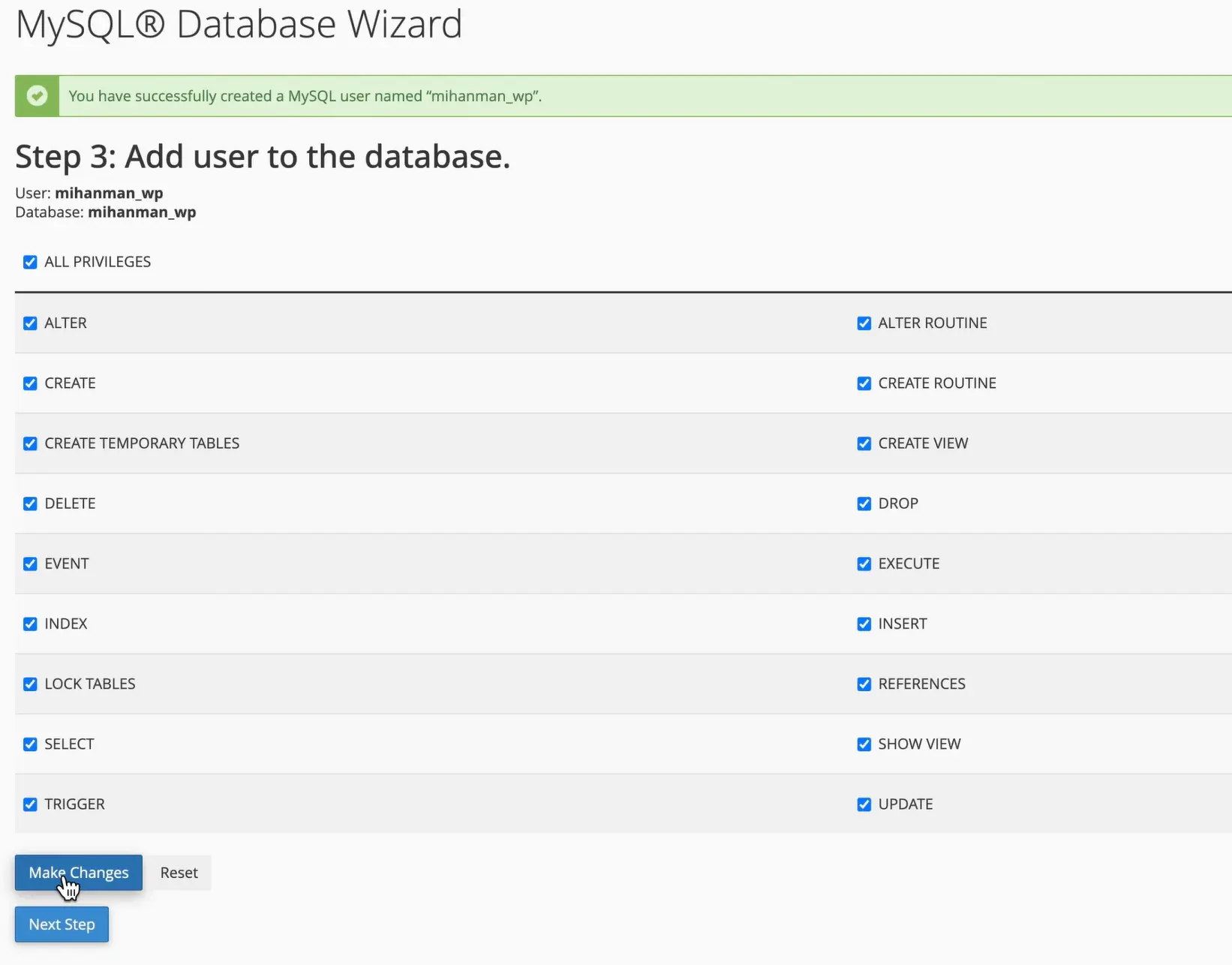
Task: Uncheck the ALL PRIVILEGES checkbox
Action: coord(30,262)
